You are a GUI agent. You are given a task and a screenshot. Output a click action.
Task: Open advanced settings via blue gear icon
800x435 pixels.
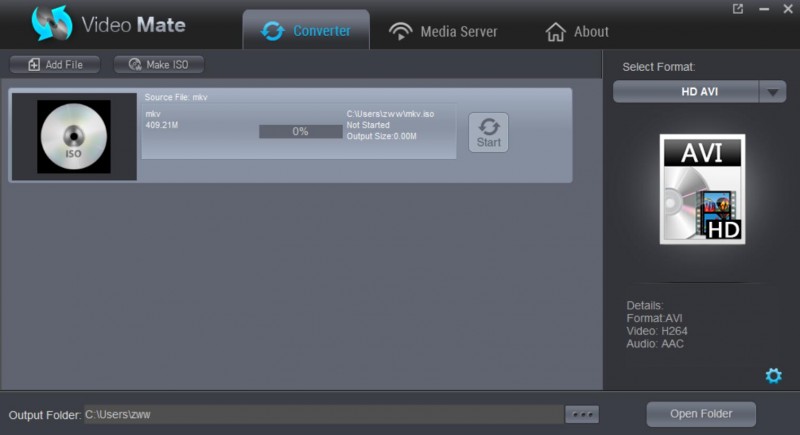773,375
